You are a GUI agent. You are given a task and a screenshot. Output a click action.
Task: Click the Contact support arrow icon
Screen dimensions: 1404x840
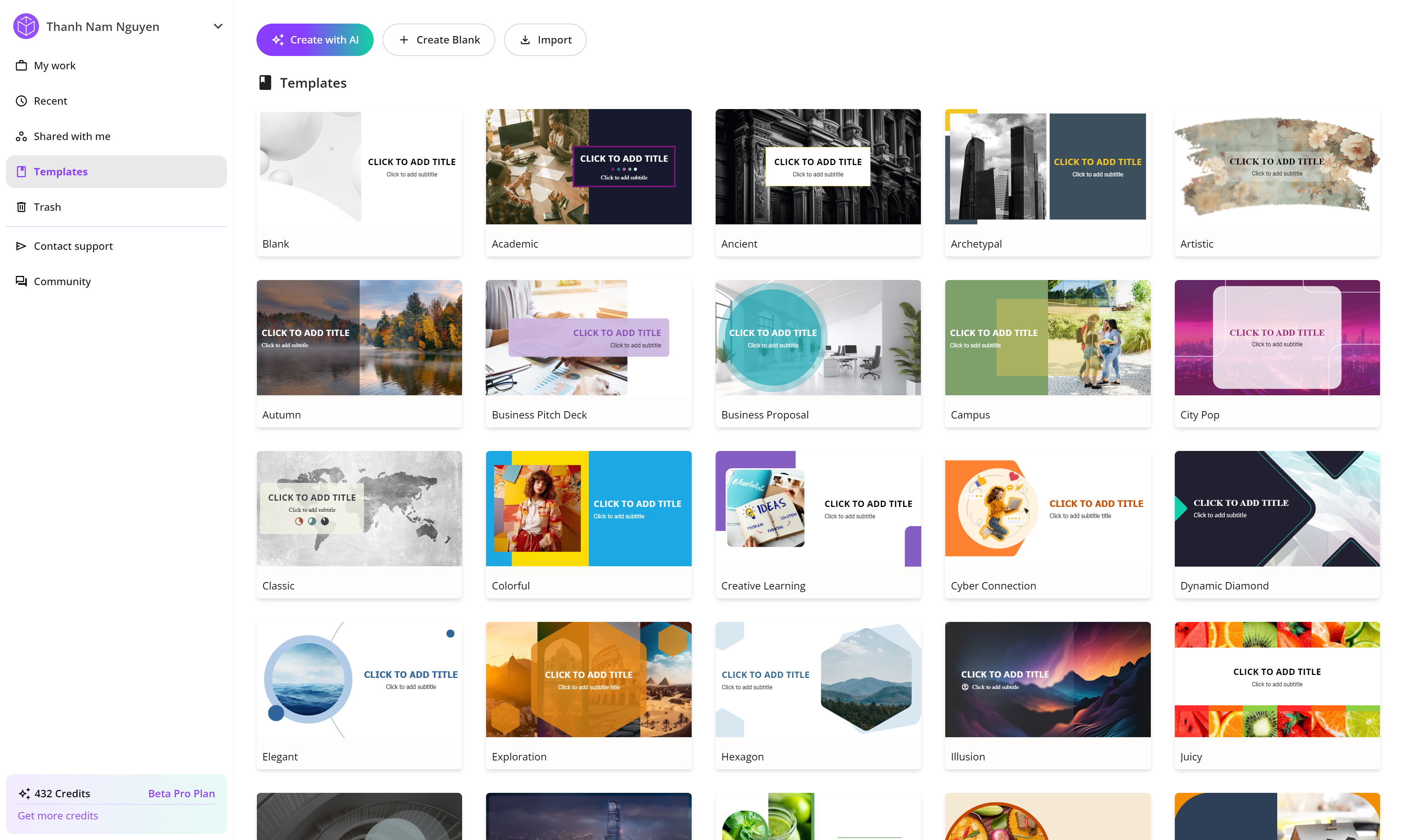click(21, 246)
